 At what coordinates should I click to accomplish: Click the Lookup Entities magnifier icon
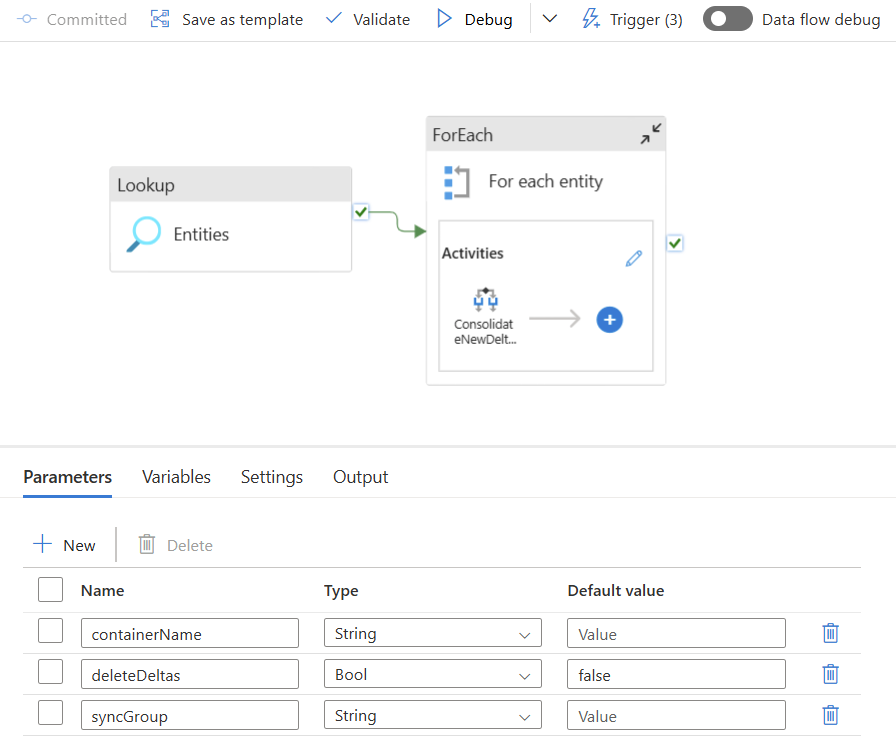point(144,234)
